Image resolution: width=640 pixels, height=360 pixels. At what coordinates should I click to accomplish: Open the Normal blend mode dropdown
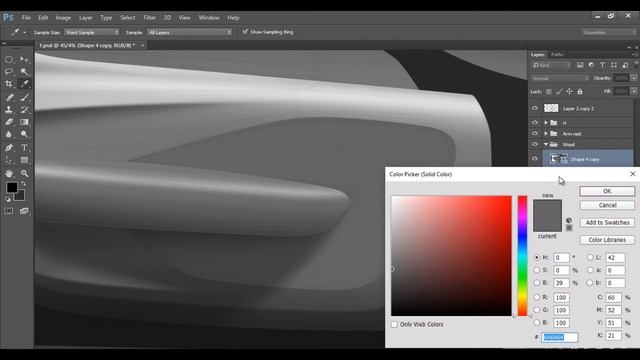point(560,78)
